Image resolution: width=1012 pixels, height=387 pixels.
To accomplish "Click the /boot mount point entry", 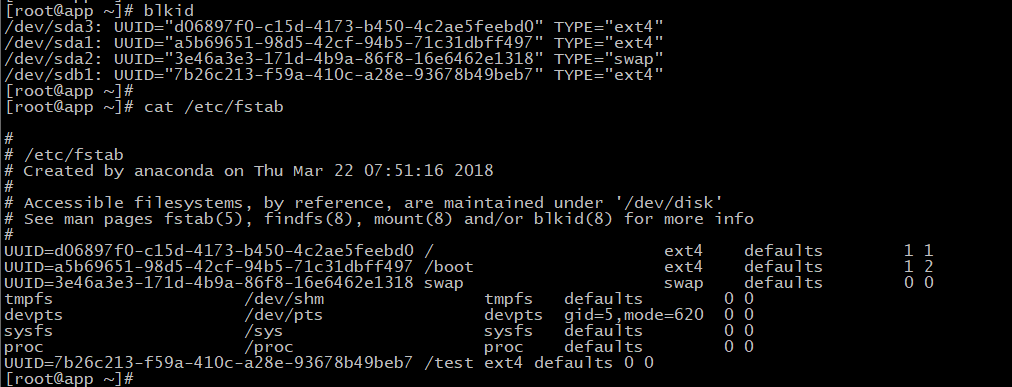I will [x=449, y=267].
